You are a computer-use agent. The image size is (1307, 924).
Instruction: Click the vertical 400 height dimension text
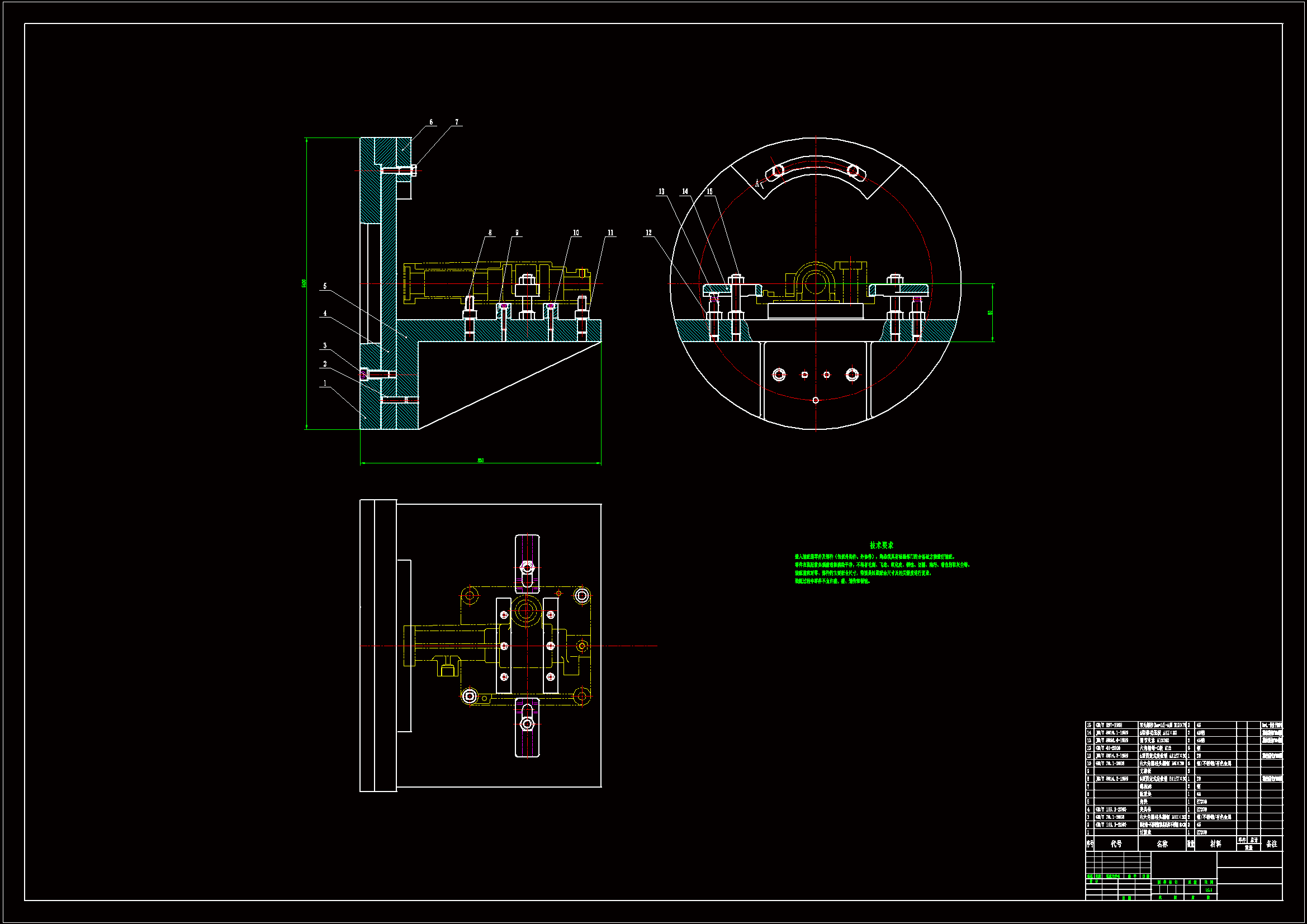[x=304, y=283]
